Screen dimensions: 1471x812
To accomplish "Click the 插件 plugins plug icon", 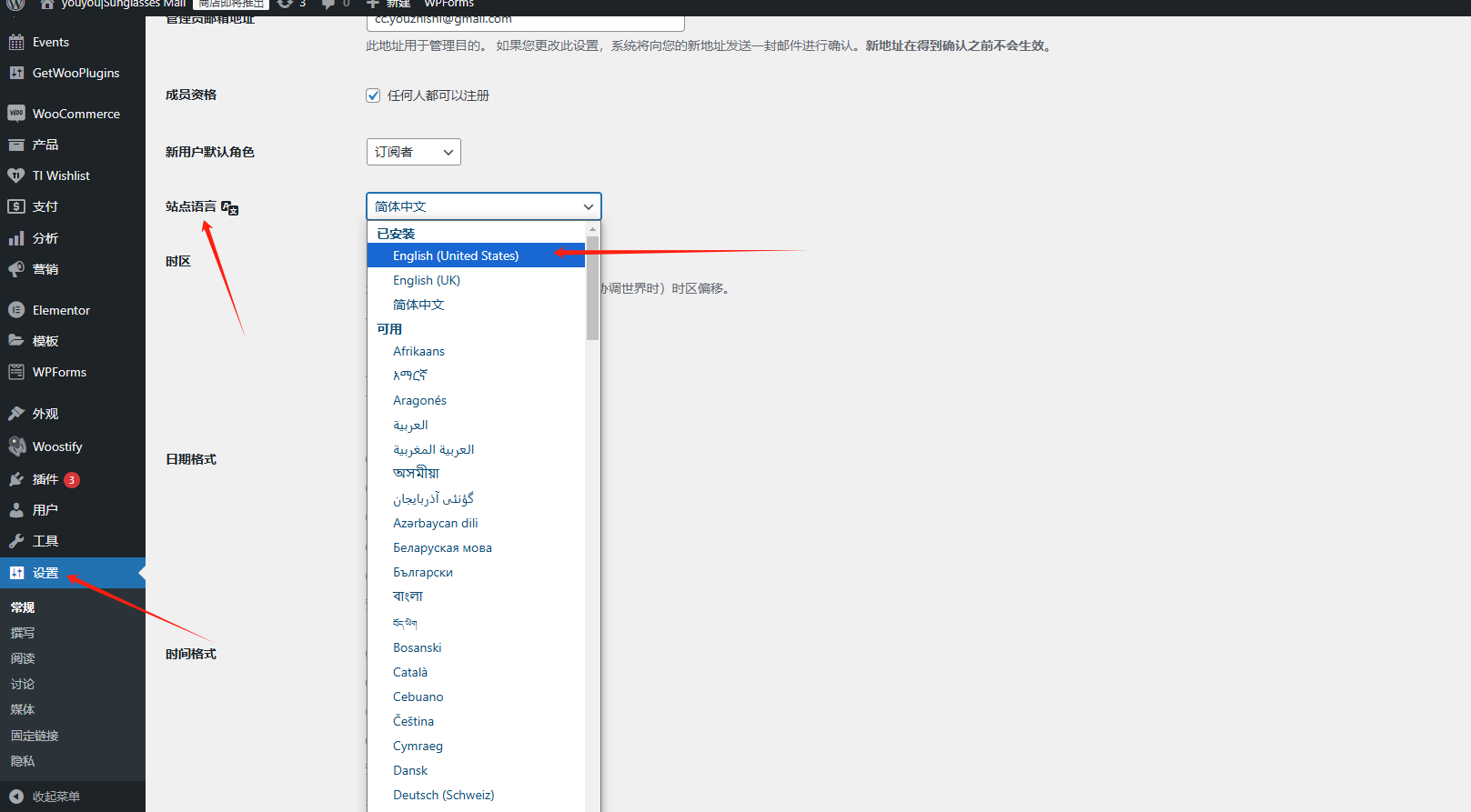I will pyautogui.click(x=16, y=479).
